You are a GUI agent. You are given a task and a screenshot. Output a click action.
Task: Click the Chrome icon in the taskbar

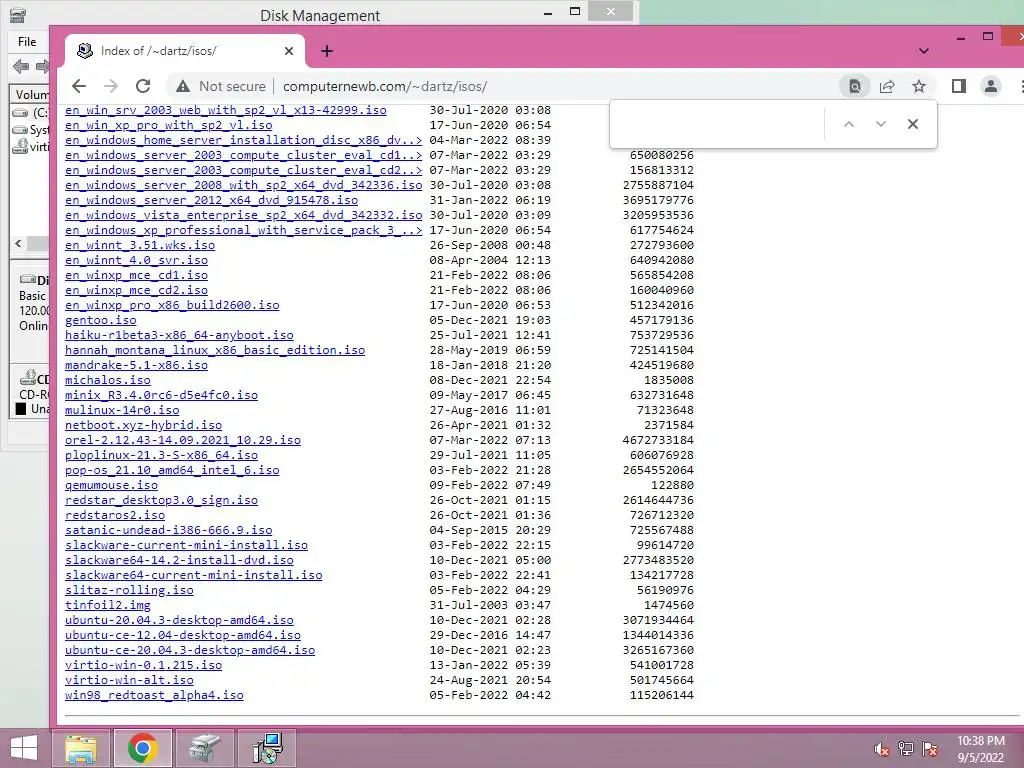[x=143, y=748]
